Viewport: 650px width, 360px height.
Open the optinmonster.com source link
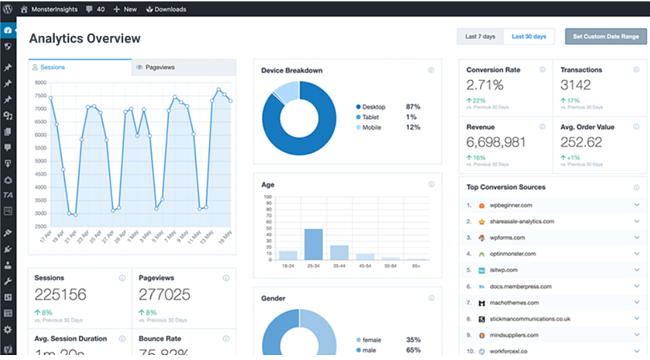pos(513,253)
